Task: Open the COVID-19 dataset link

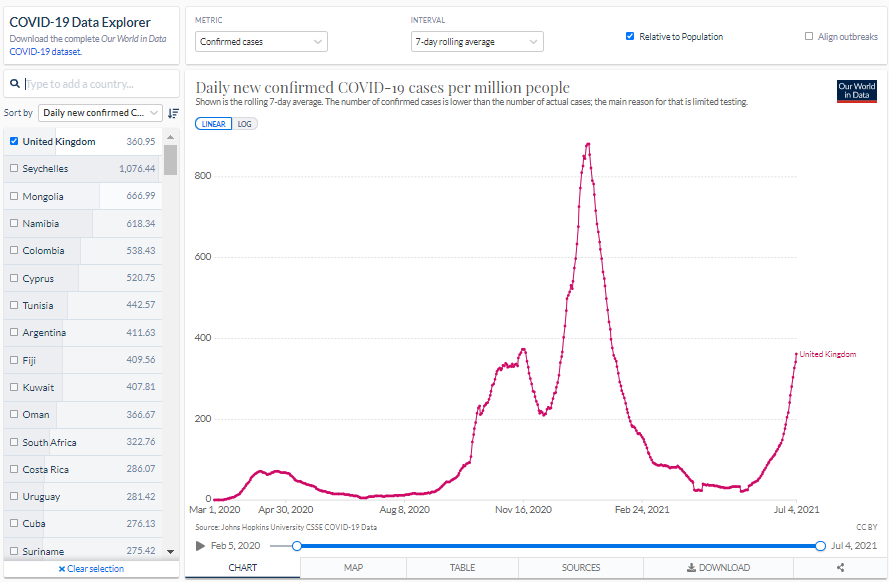Action: point(45,52)
